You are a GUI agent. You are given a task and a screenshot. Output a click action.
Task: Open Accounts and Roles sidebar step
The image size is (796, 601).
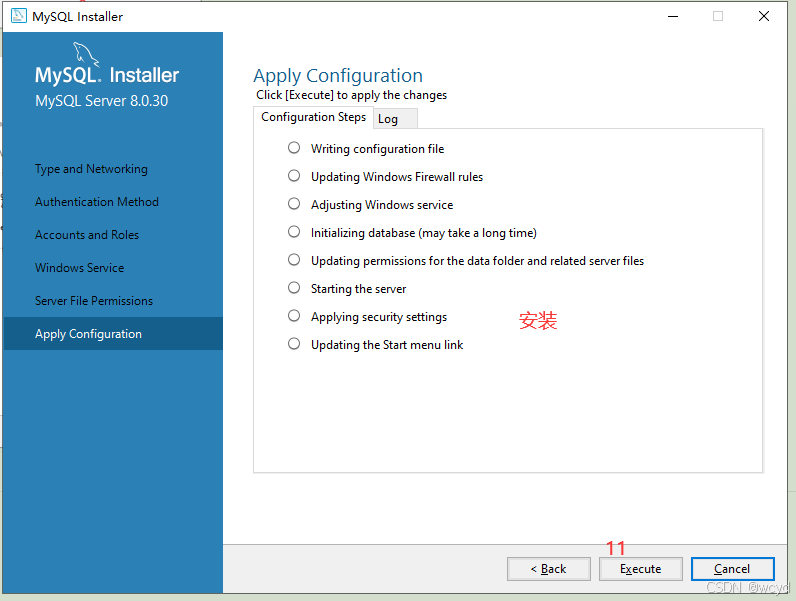coord(87,235)
